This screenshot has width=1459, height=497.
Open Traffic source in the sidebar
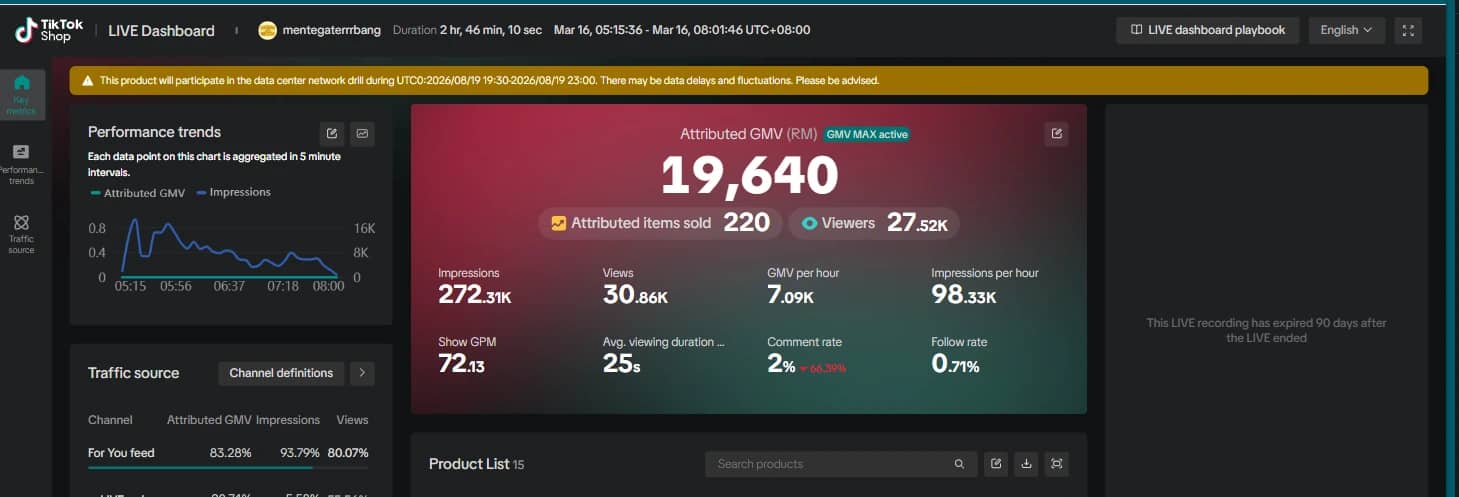pos(21,235)
